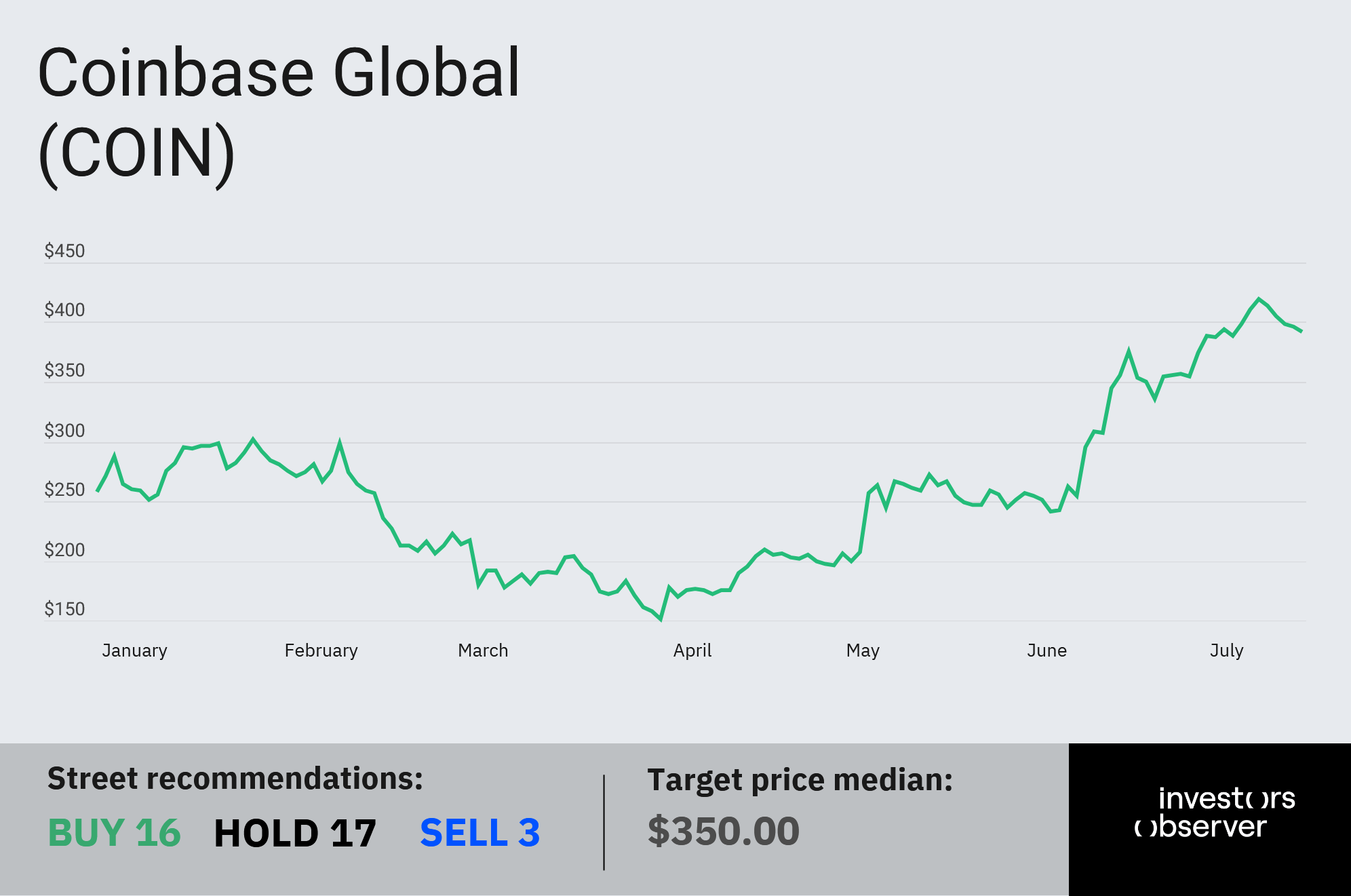1351x896 pixels.
Task: Click the $400 price axis label
Action: [x=64, y=310]
